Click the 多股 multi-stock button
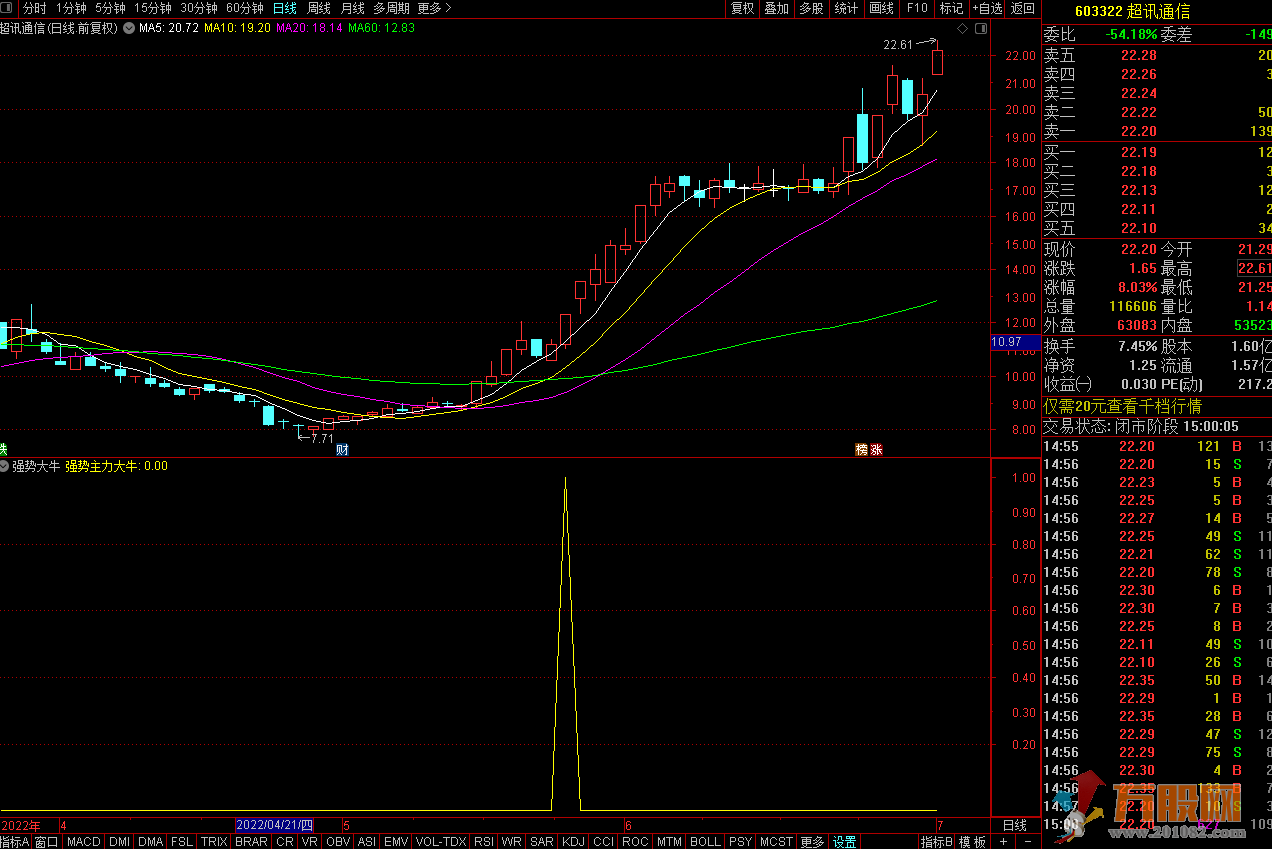 pyautogui.click(x=811, y=8)
